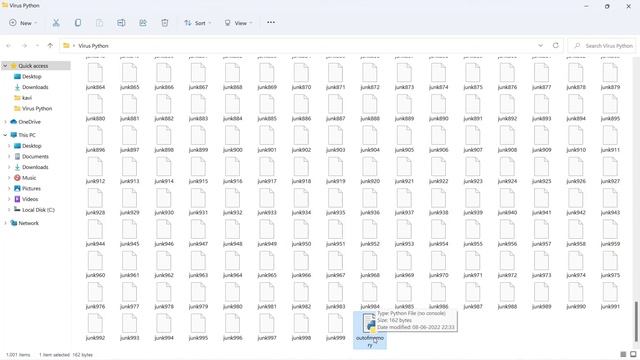Click the junk896 file name
Viewport: 640px width, 360px height.
coord(96,150)
